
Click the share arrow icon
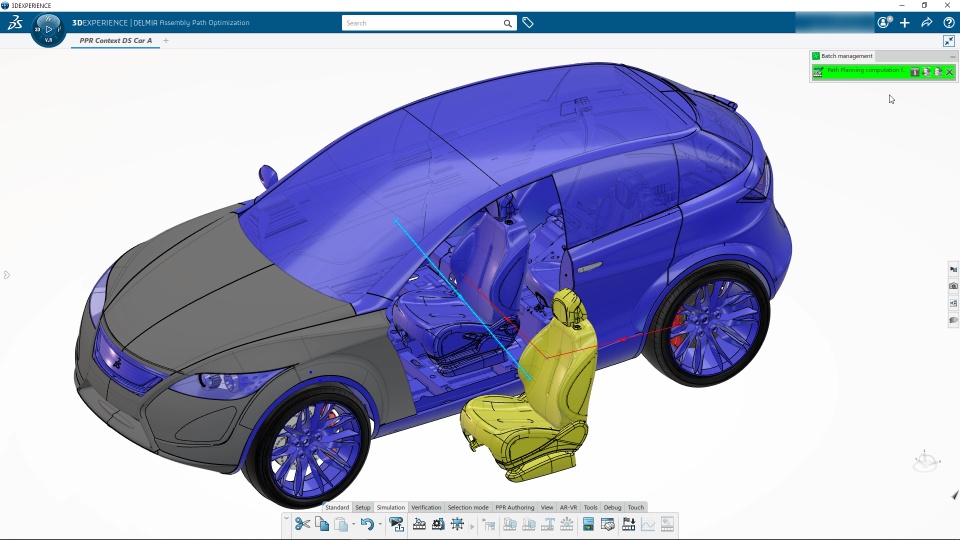[927, 23]
